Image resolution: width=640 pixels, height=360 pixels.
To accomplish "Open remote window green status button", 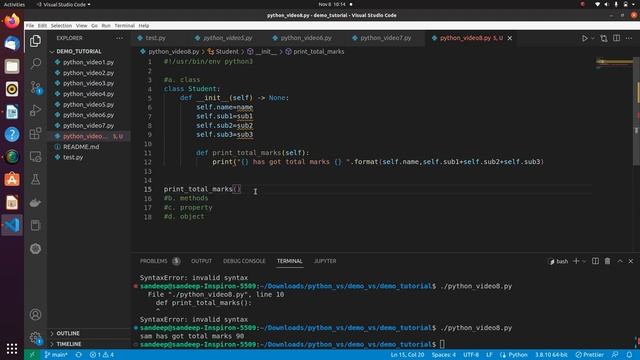I will [x=32, y=355].
